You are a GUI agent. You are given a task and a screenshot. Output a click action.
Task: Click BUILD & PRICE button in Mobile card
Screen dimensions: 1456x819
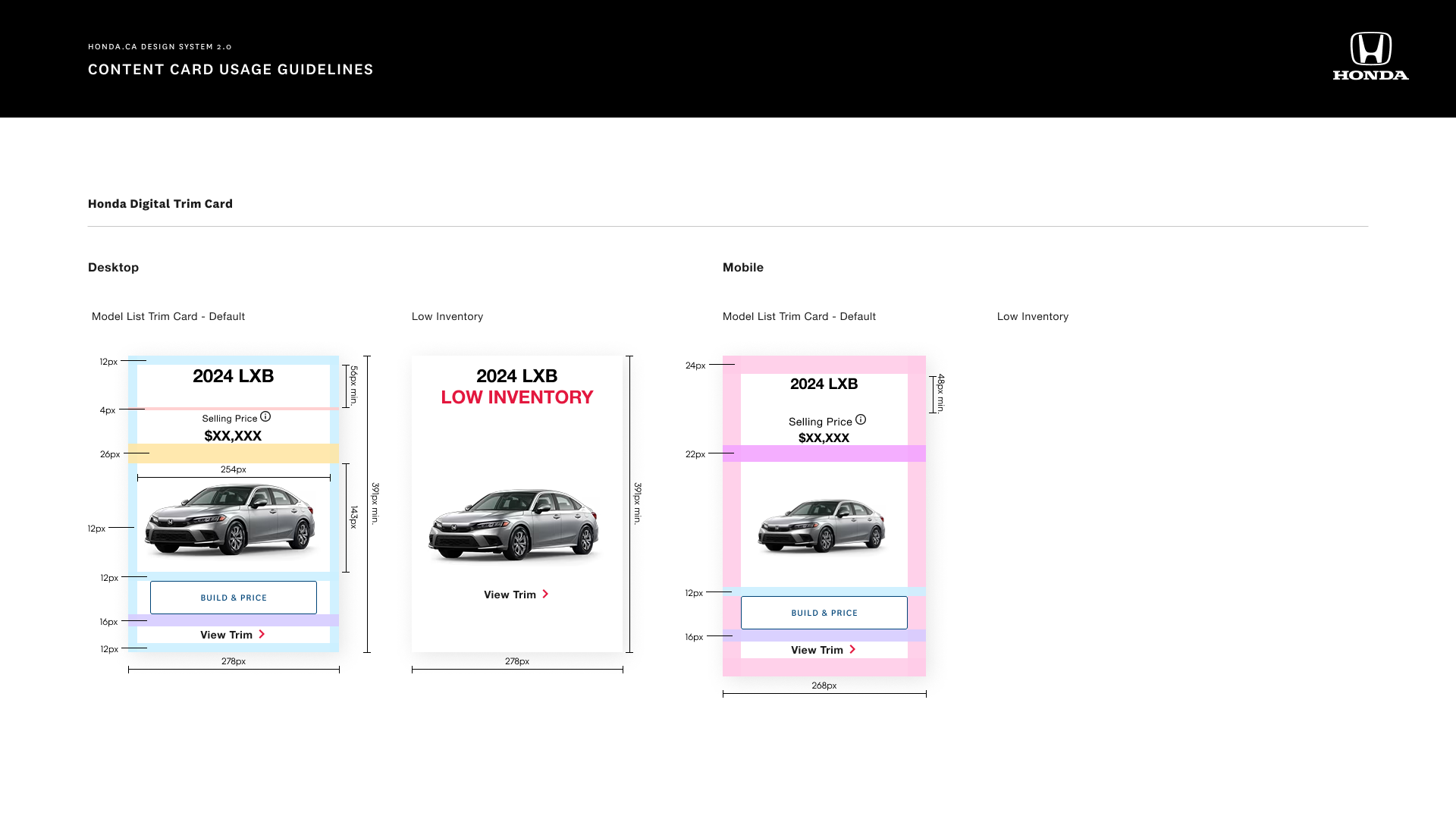pos(824,613)
